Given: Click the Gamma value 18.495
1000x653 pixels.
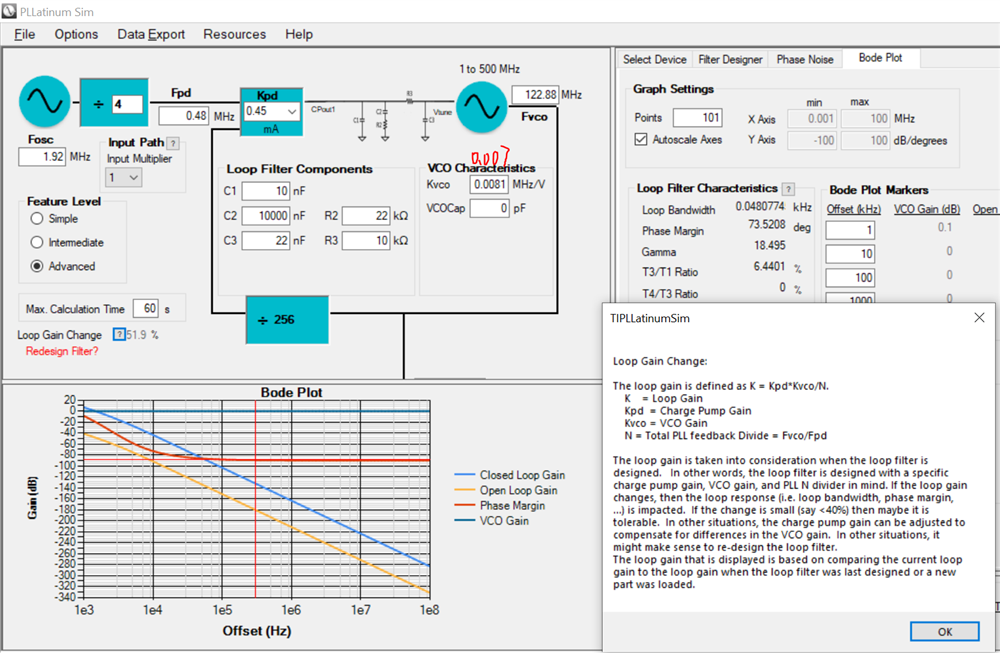Looking at the screenshot, I should [770, 246].
